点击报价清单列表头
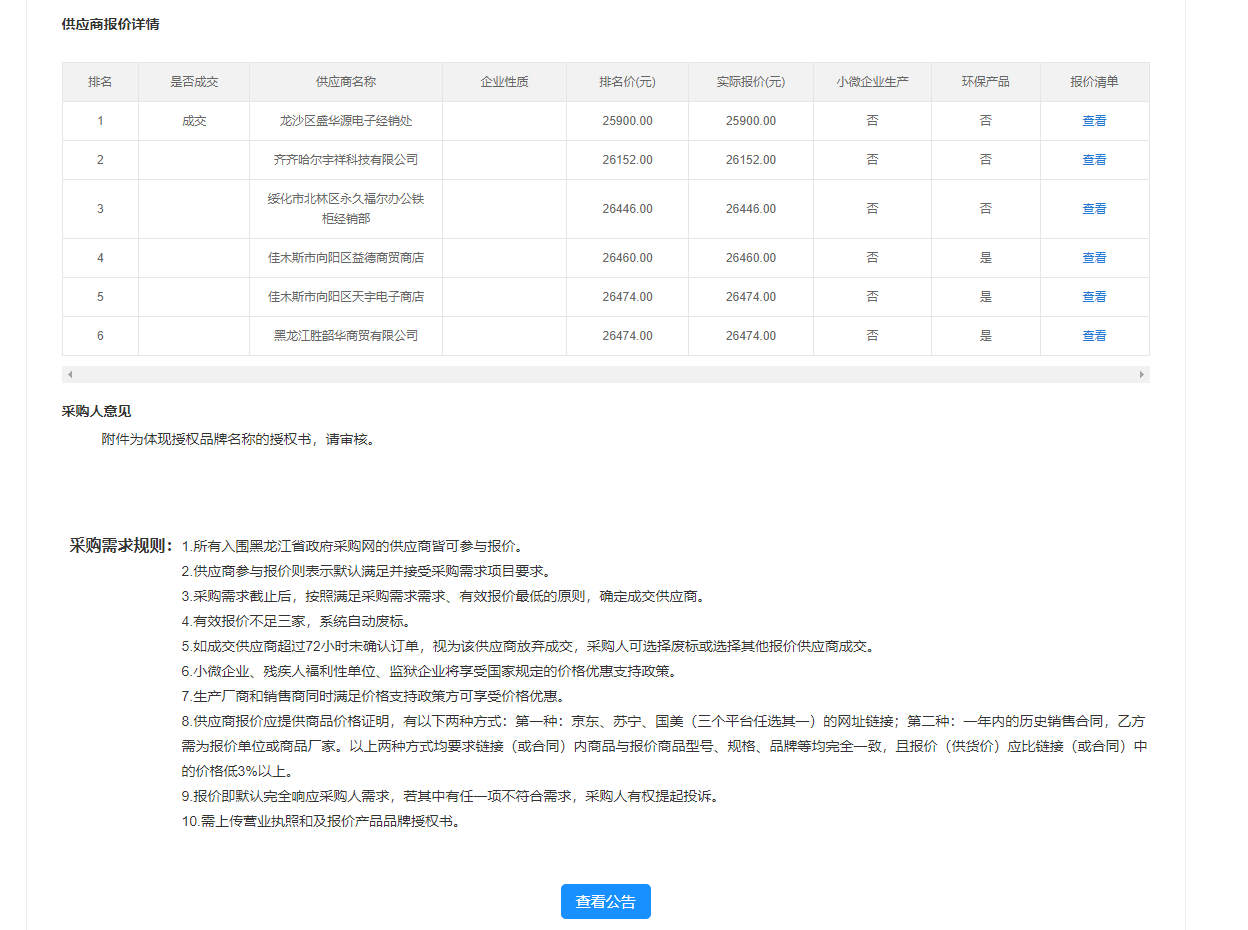This screenshot has height=930, width=1248. point(1094,81)
